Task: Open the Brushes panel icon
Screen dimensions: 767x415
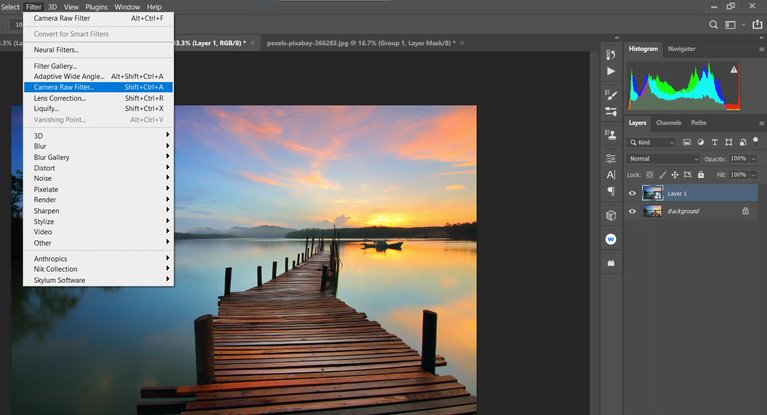Action: coord(611,112)
